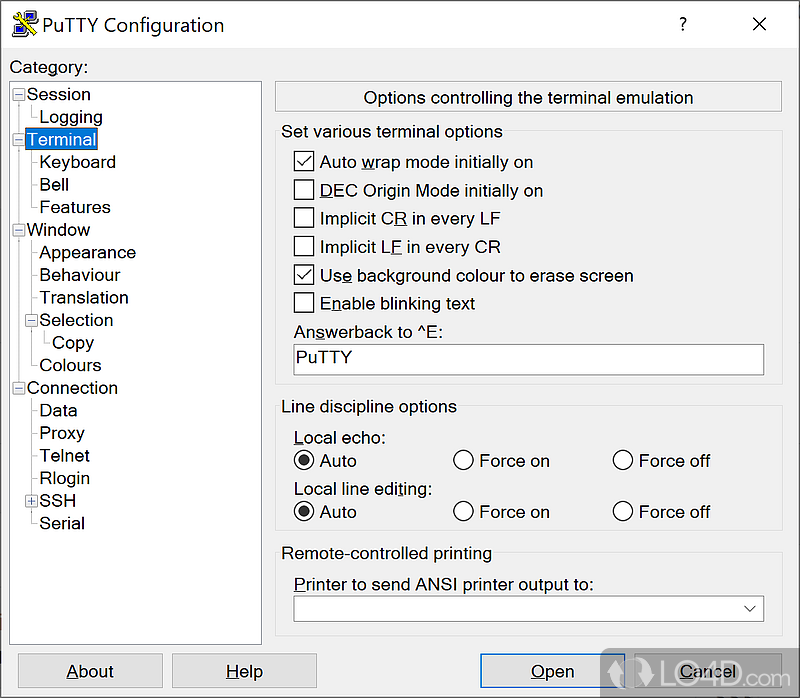The image size is (800, 698).
Task: Open the Proxy settings category
Action: tap(62, 433)
